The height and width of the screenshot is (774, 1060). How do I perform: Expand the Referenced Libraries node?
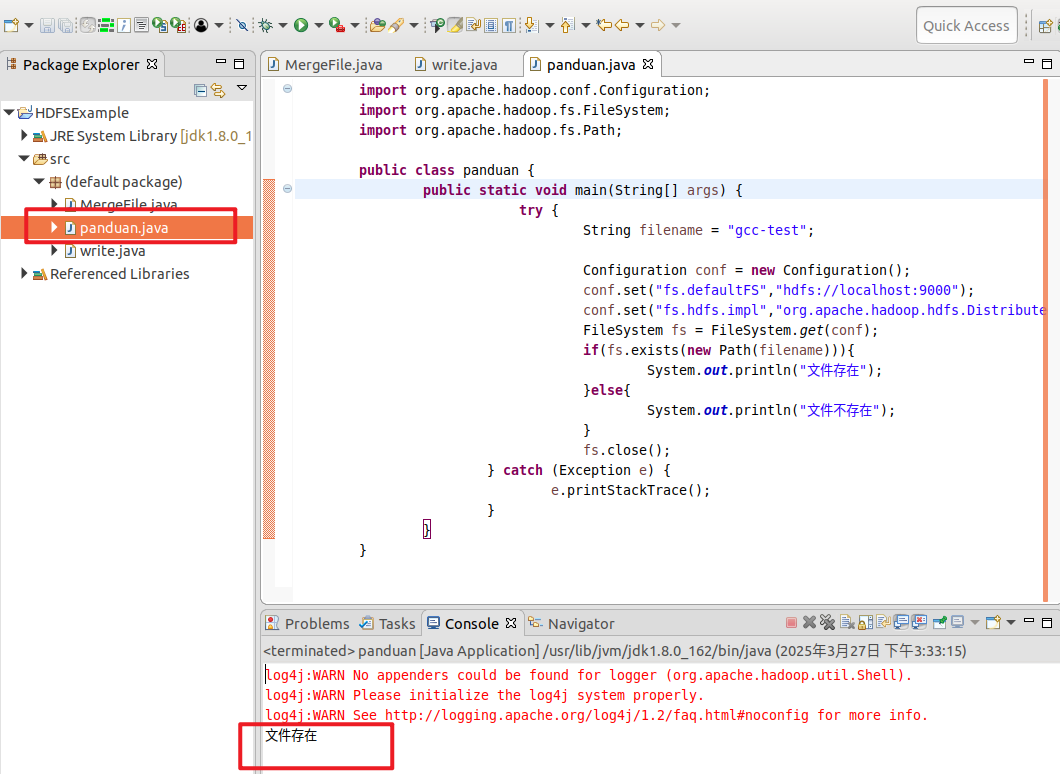[25, 274]
